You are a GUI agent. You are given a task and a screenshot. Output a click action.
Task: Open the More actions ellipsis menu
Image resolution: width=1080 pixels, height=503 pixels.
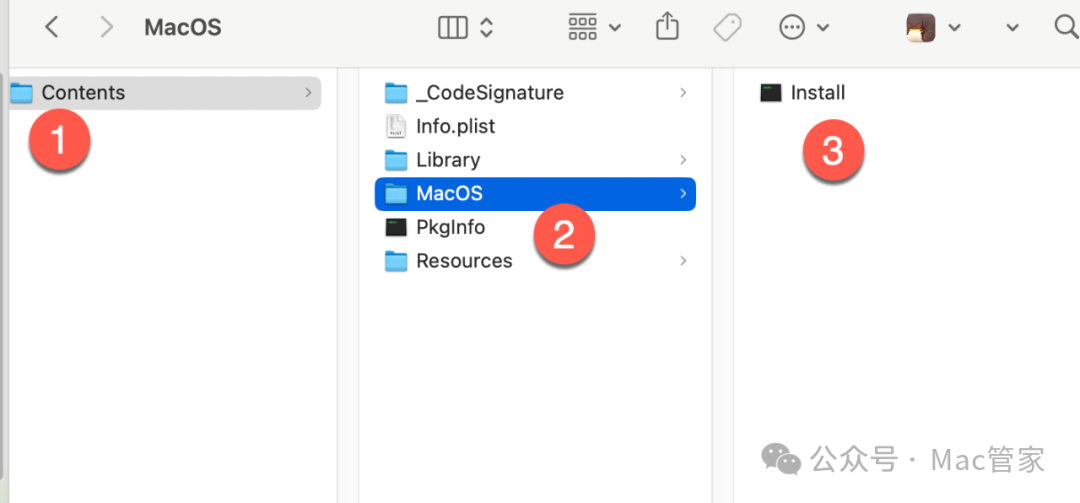792,28
